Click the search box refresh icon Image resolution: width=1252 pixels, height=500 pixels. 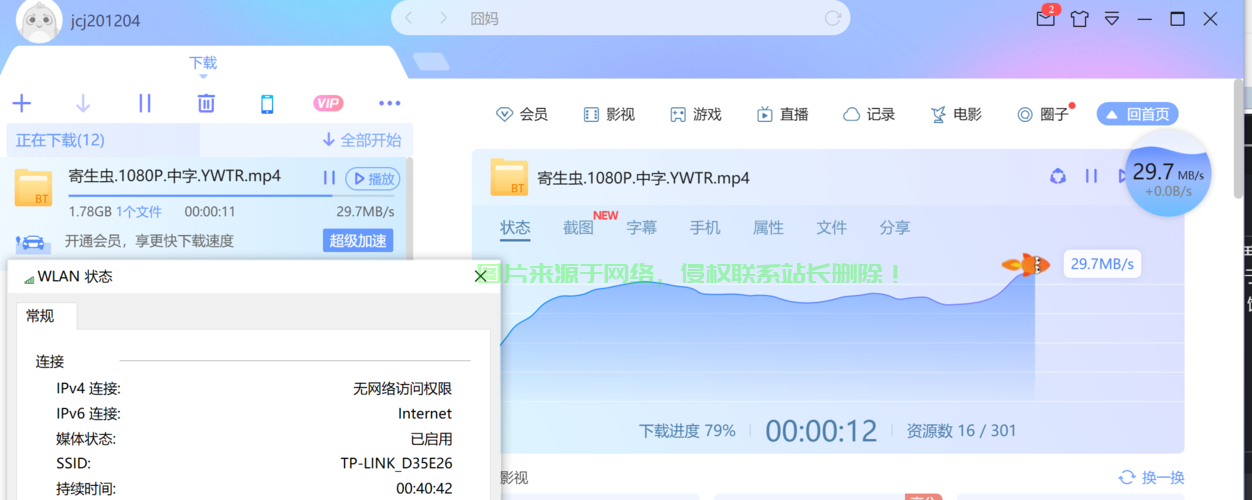(831, 18)
